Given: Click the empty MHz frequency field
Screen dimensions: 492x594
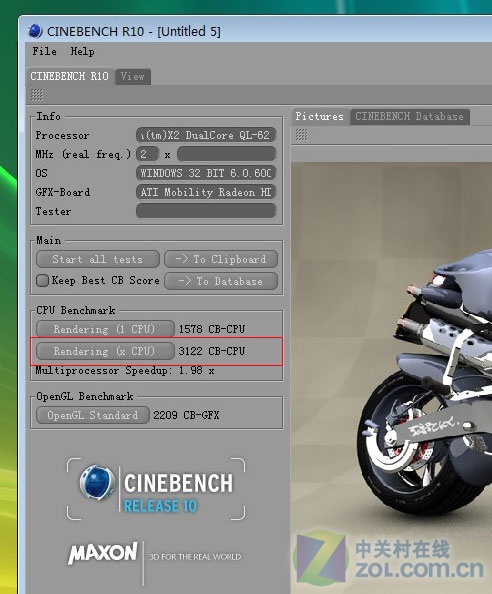Looking at the screenshot, I should click(226, 154).
